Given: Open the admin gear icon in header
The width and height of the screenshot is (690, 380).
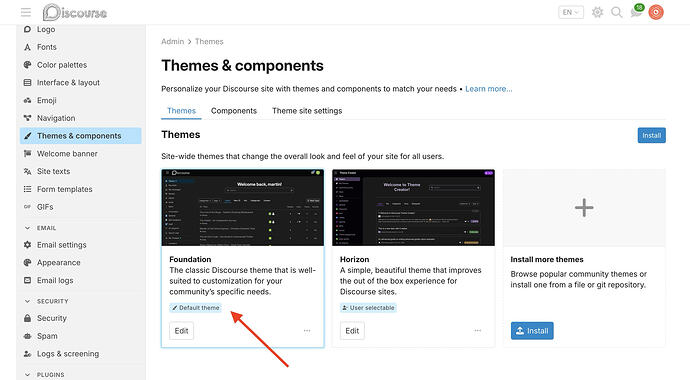Looking at the screenshot, I should pyautogui.click(x=597, y=12).
